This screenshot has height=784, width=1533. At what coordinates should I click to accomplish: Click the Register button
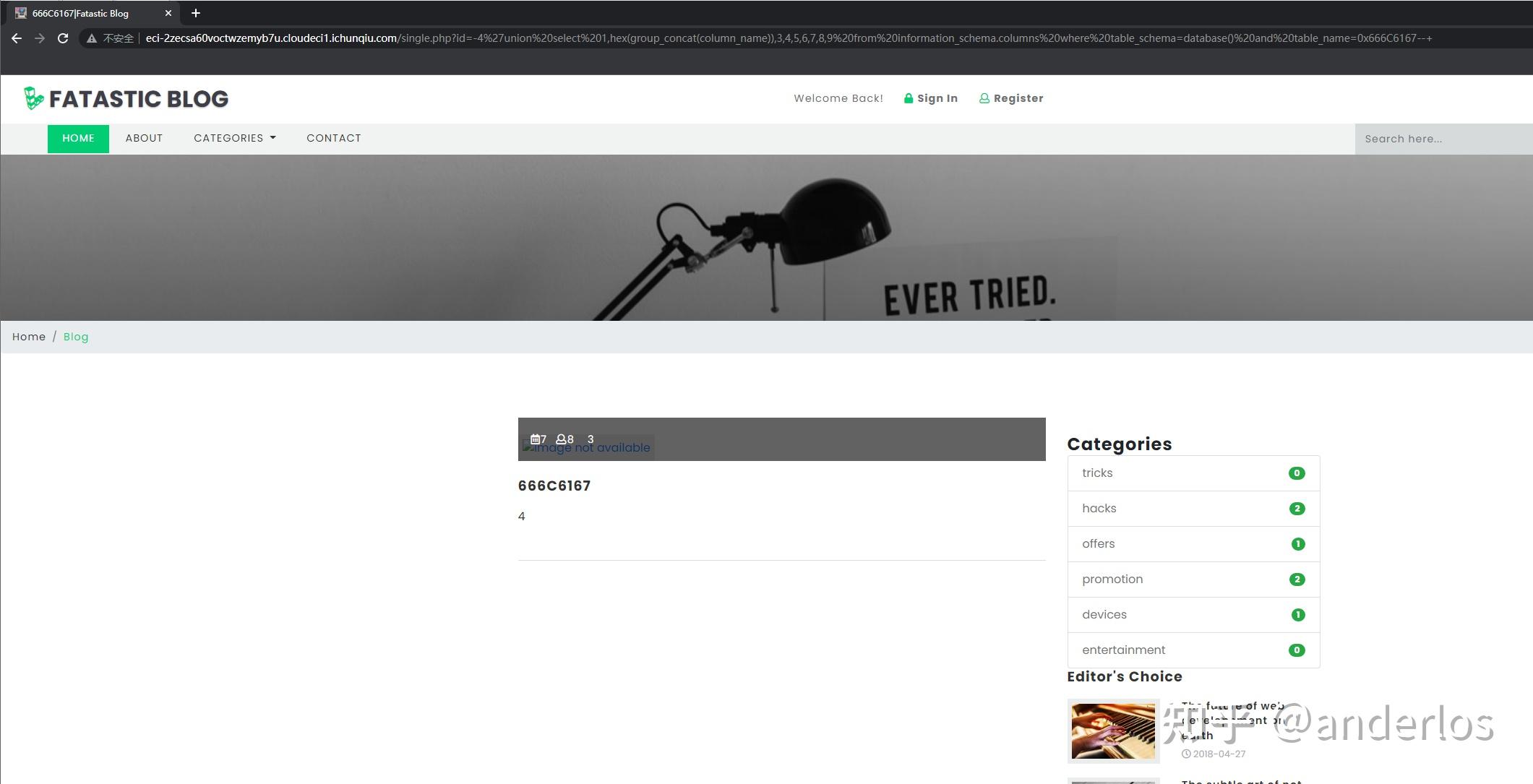point(1018,98)
